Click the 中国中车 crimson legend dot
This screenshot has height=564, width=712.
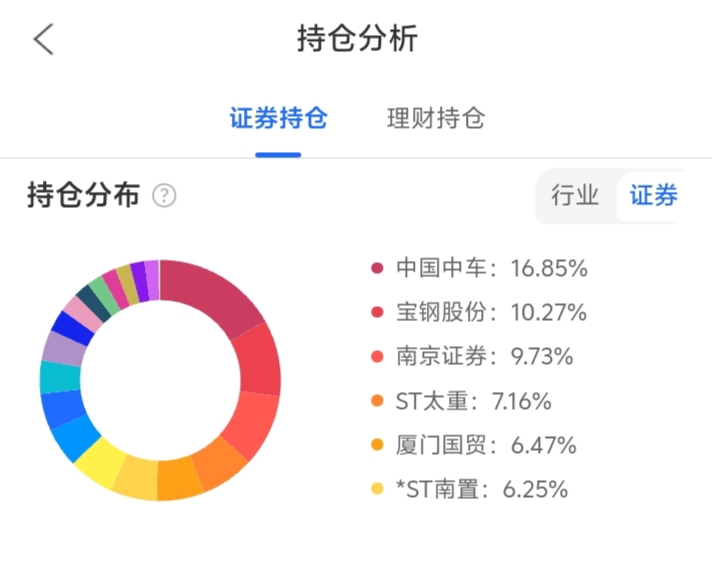tap(377, 268)
